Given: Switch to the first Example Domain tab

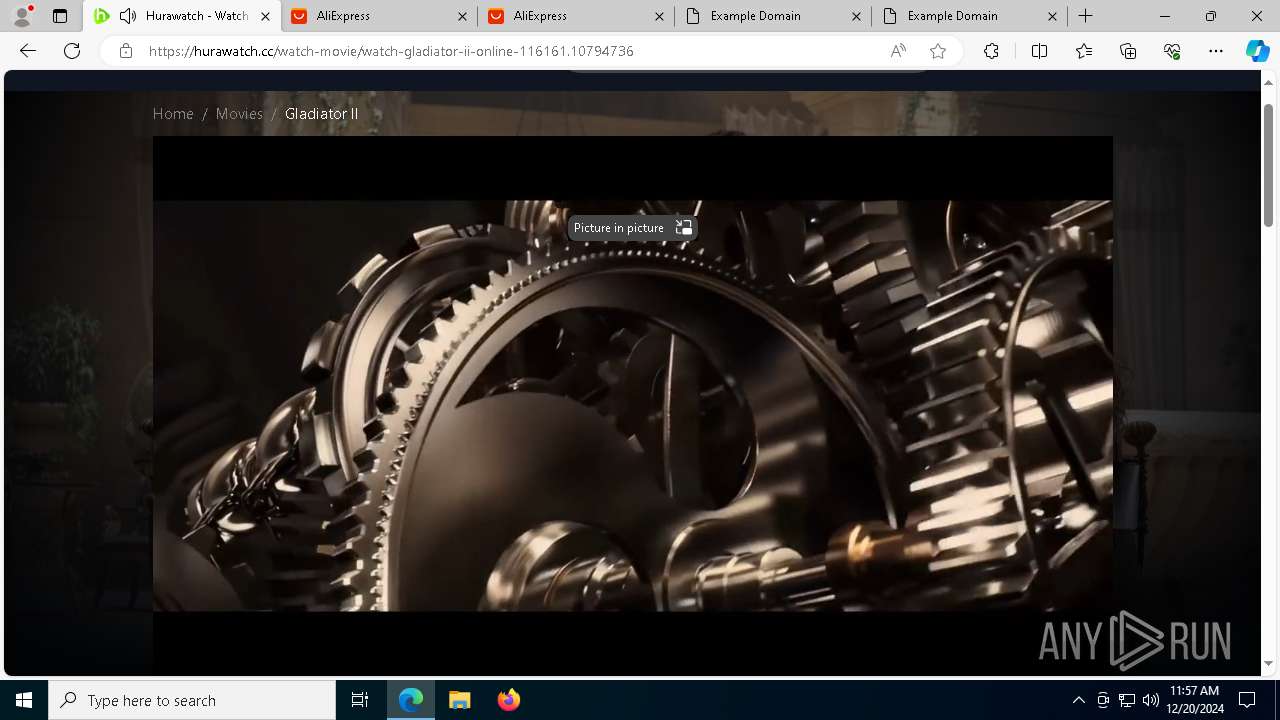Looking at the screenshot, I should pyautogui.click(x=774, y=16).
